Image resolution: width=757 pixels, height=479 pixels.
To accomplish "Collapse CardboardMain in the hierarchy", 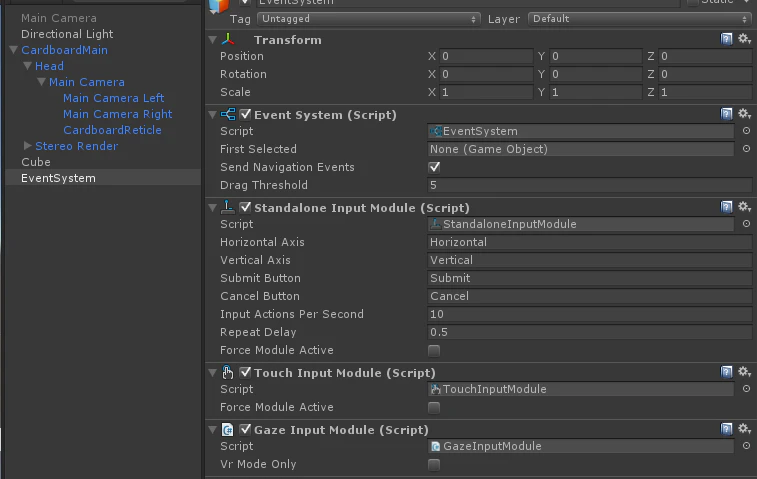I will [14, 50].
